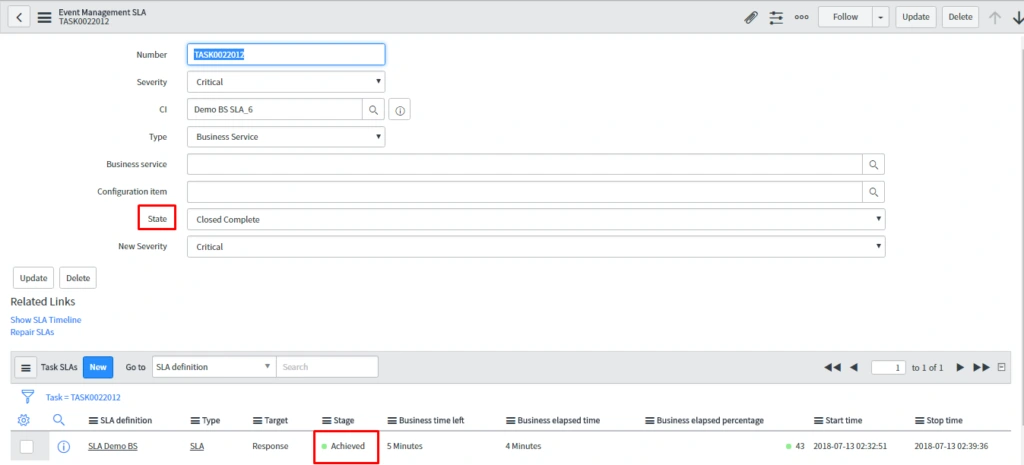Screen dimensions: 1024x465
Task: Open the personalize form settings icon
Action: [x=776, y=17]
